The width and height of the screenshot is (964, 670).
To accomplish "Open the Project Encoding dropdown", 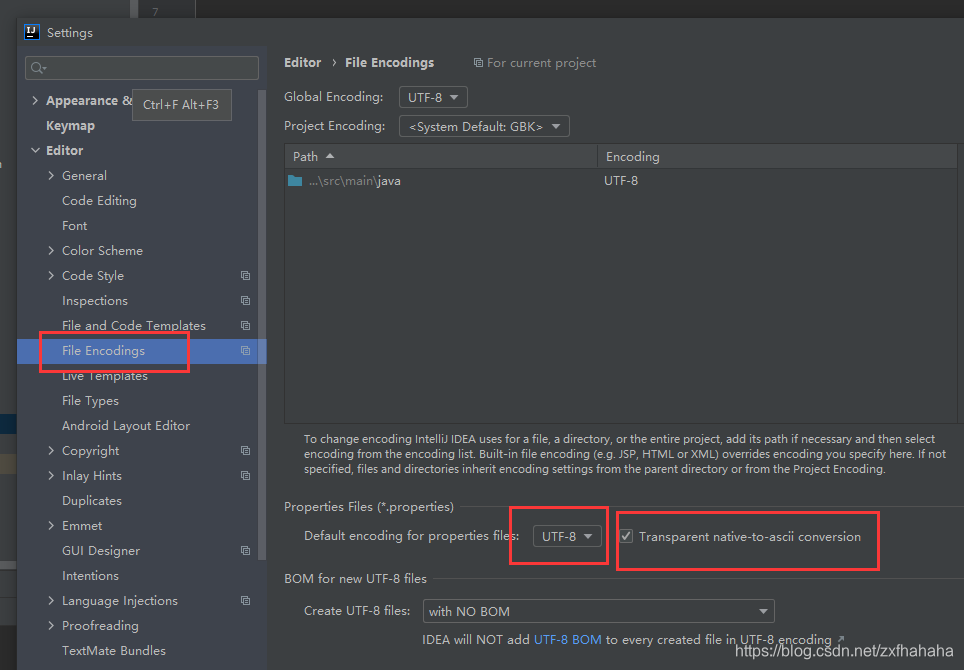I will (x=484, y=127).
